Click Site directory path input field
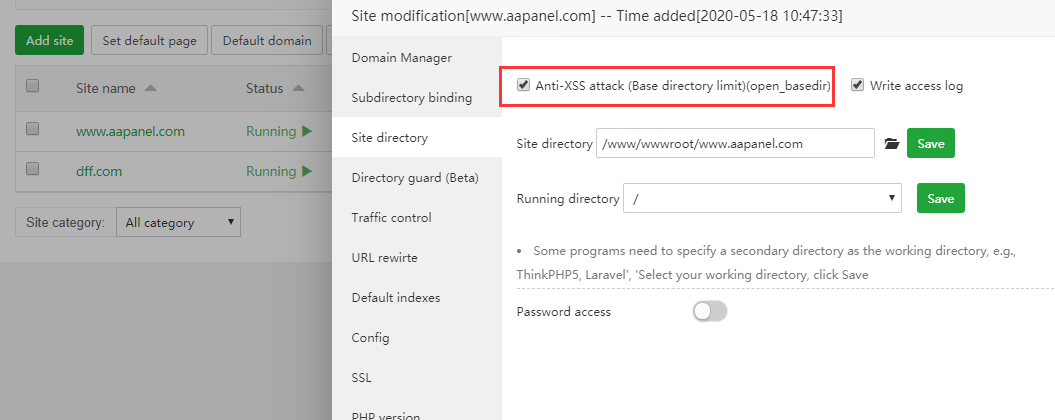Image resolution: width=1055 pixels, height=420 pixels. pos(735,143)
